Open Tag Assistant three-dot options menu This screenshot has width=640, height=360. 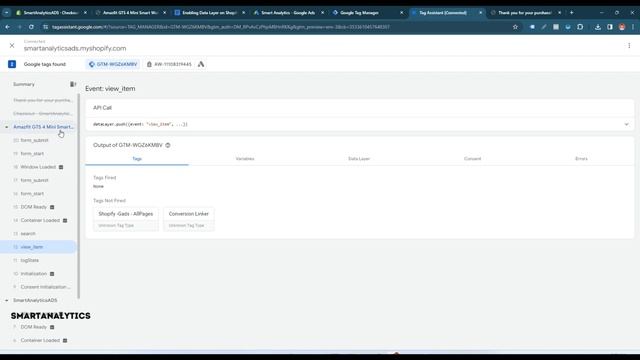coord(629,46)
